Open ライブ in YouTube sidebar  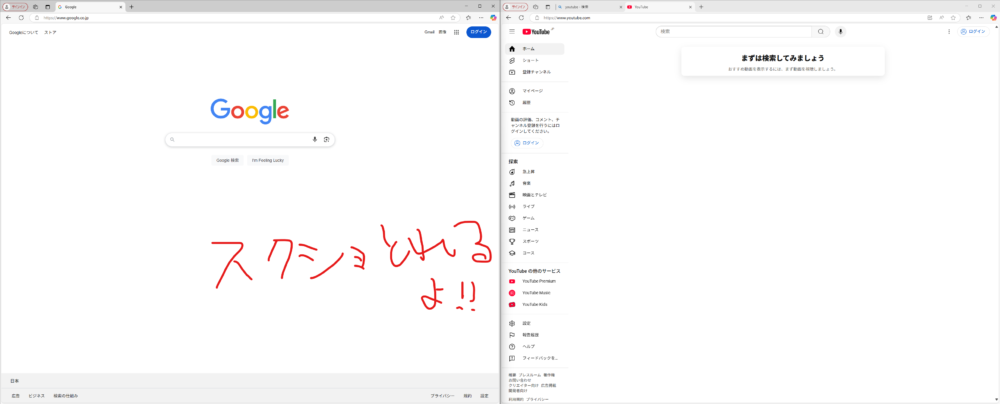coord(534,206)
